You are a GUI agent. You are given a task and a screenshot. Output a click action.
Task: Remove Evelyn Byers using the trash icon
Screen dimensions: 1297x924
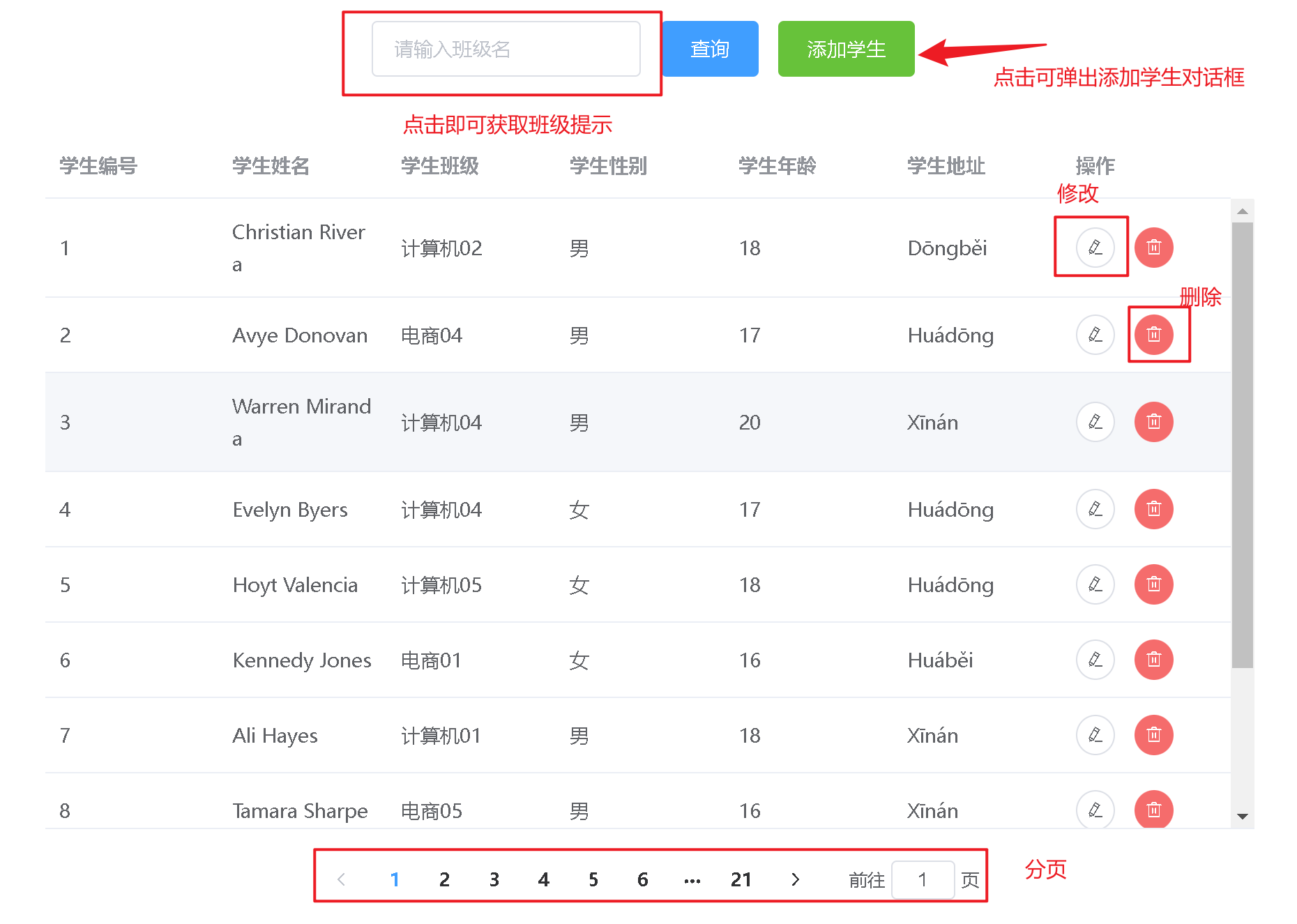click(x=1153, y=509)
